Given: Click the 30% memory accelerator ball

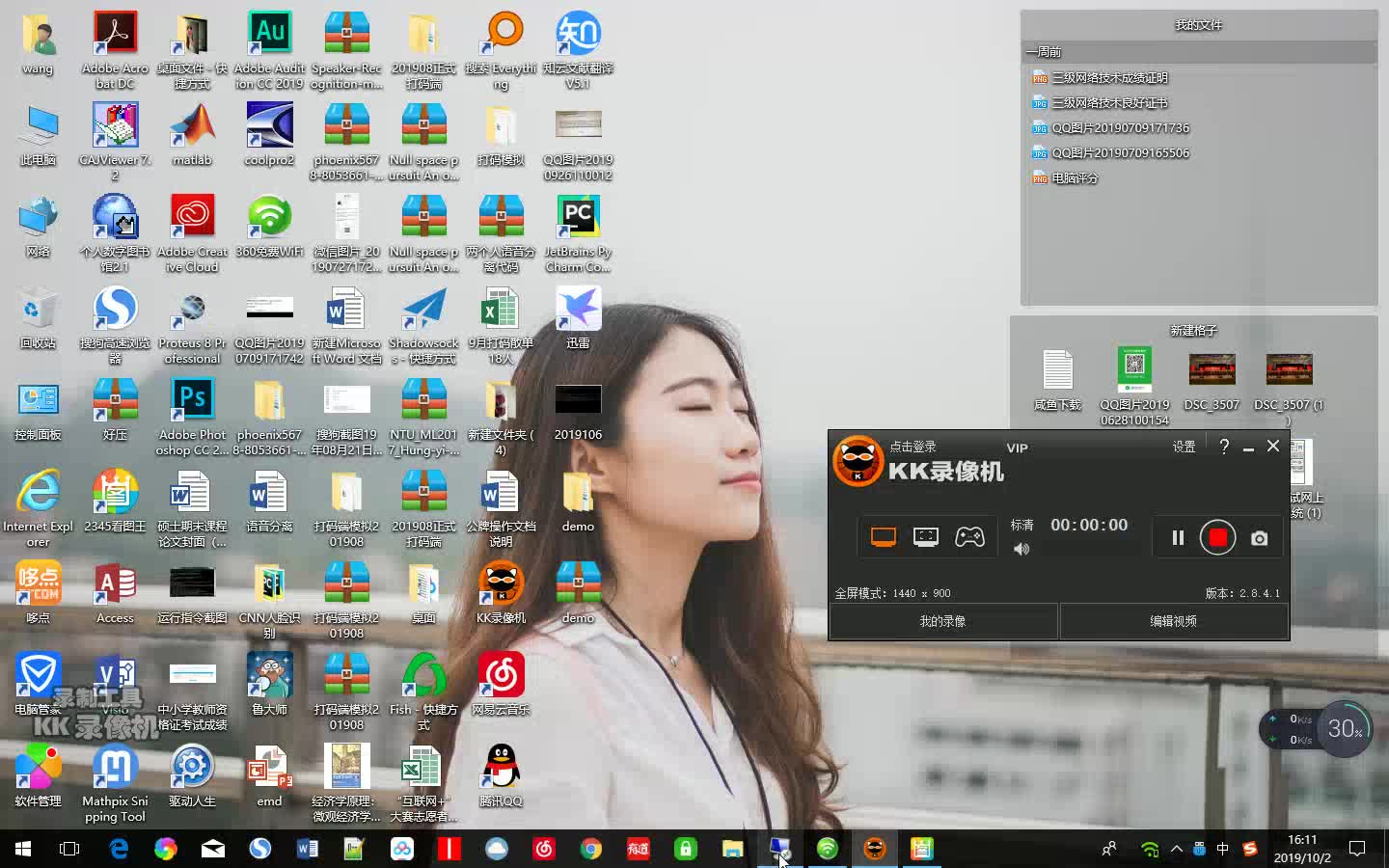Looking at the screenshot, I should (x=1345, y=728).
